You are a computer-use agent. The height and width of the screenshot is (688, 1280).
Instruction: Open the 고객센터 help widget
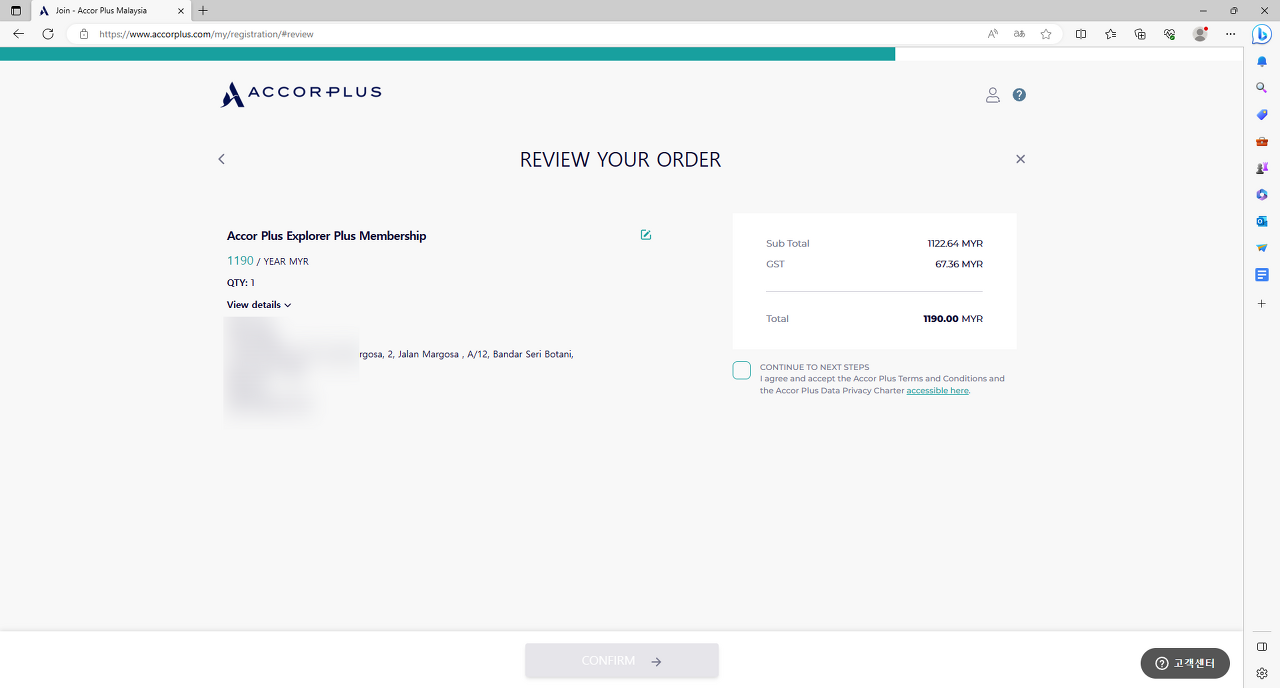coord(1185,663)
